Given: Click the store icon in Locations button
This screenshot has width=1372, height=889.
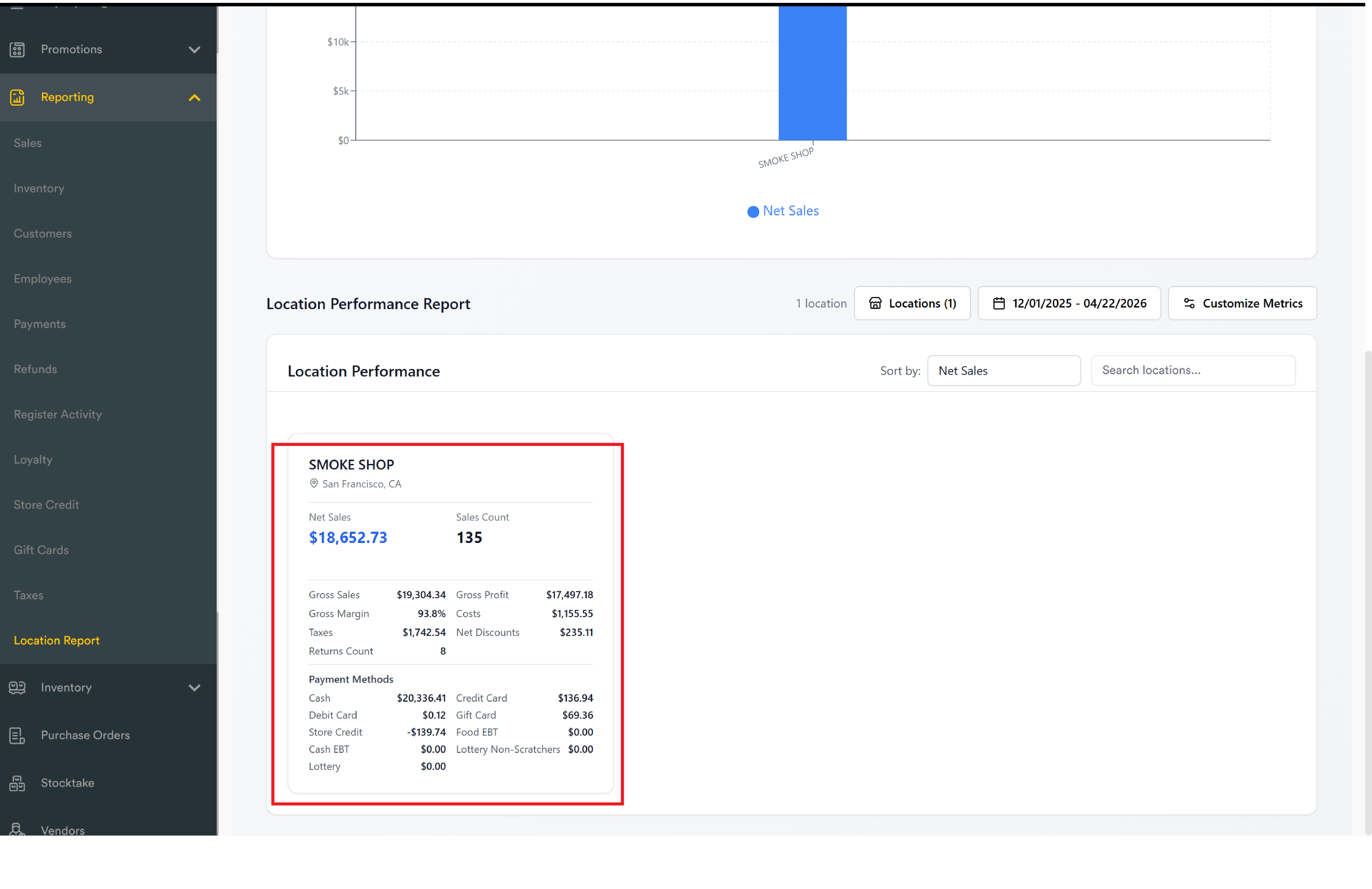Looking at the screenshot, I should [x=875, y=303].
